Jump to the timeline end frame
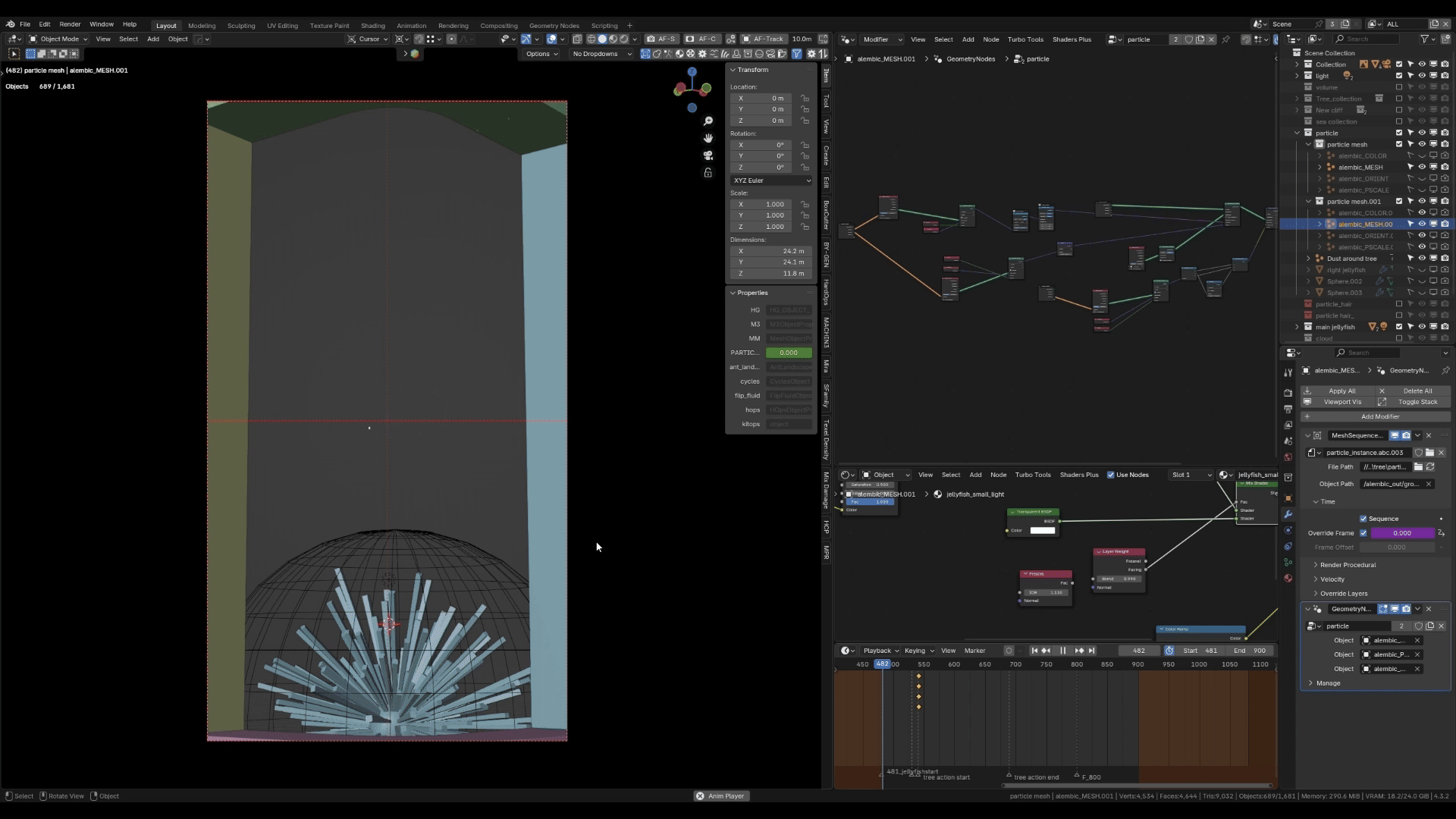Viewport: 1456px width, 819px height. tap(1091, 651)
